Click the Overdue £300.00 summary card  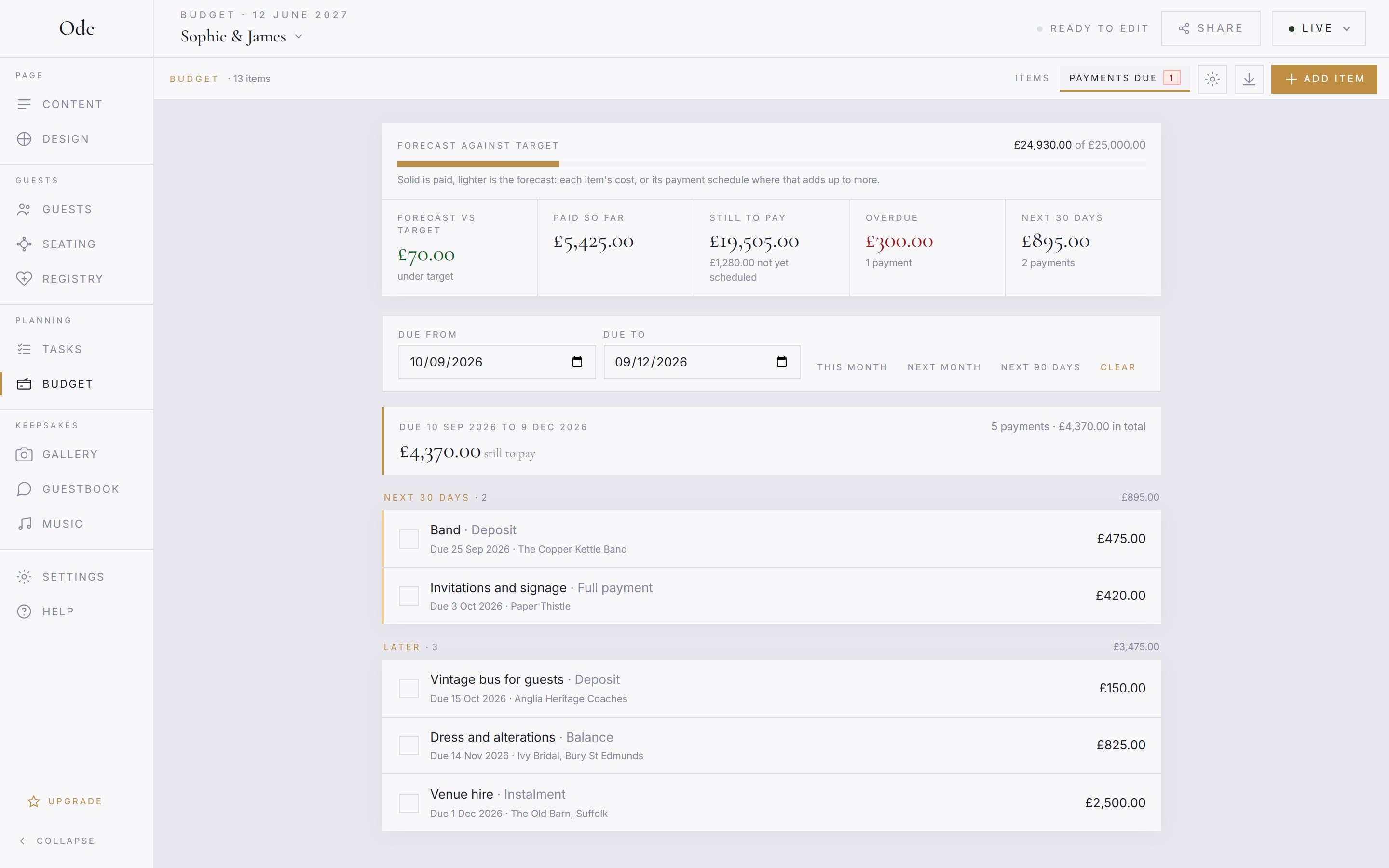coord(927,248)
